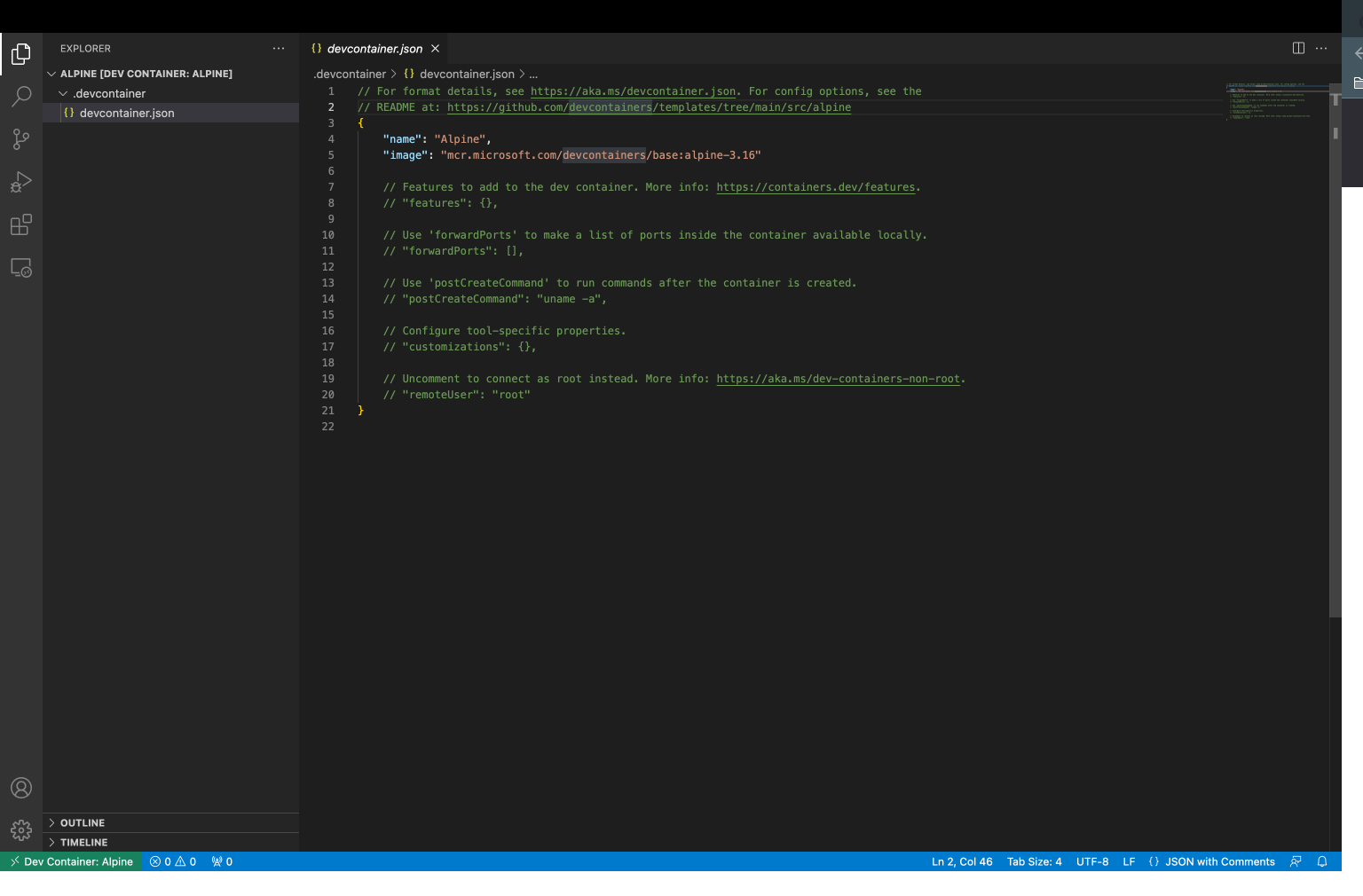Open the Source Control view

[x=21, y=138]
